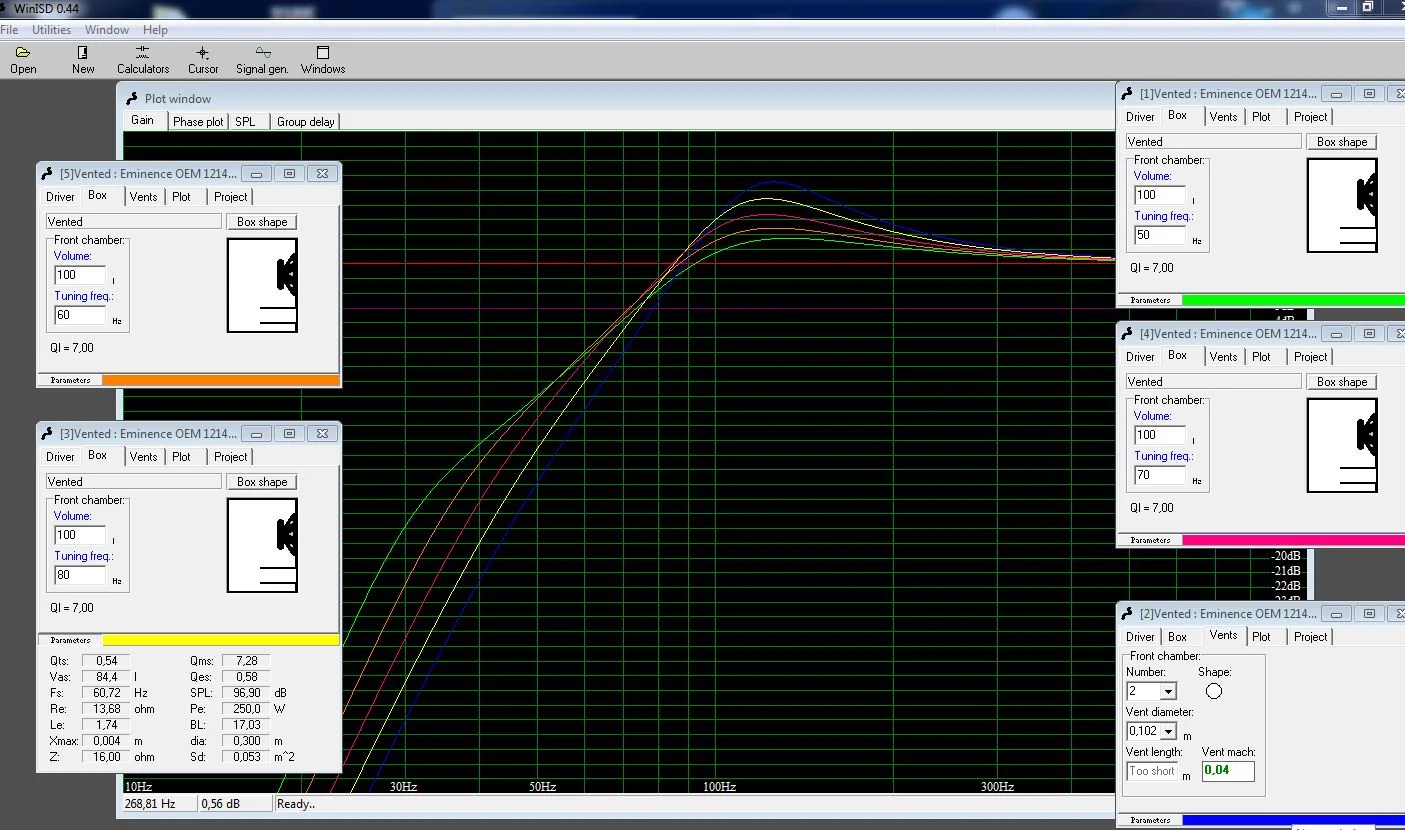The height and width of the screenshot is (830, 1405).
Task: Open the Utilities menu
Action: [x=51, y=30]
